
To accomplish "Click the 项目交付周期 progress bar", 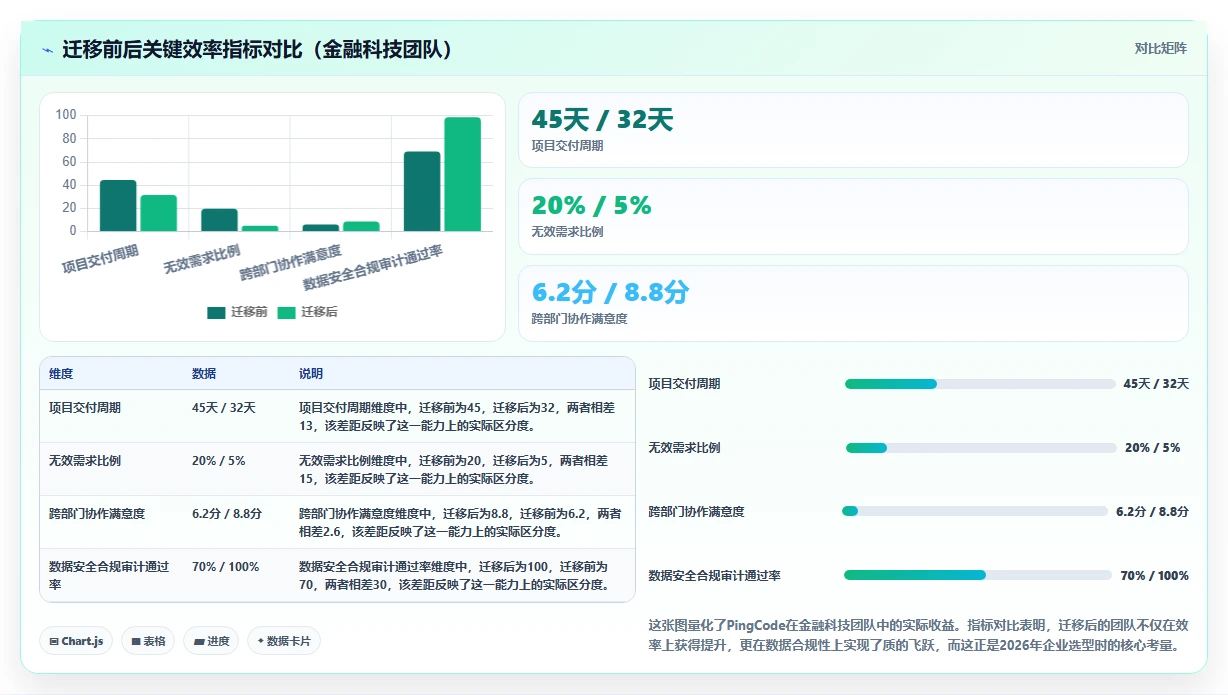I will 980,384.
